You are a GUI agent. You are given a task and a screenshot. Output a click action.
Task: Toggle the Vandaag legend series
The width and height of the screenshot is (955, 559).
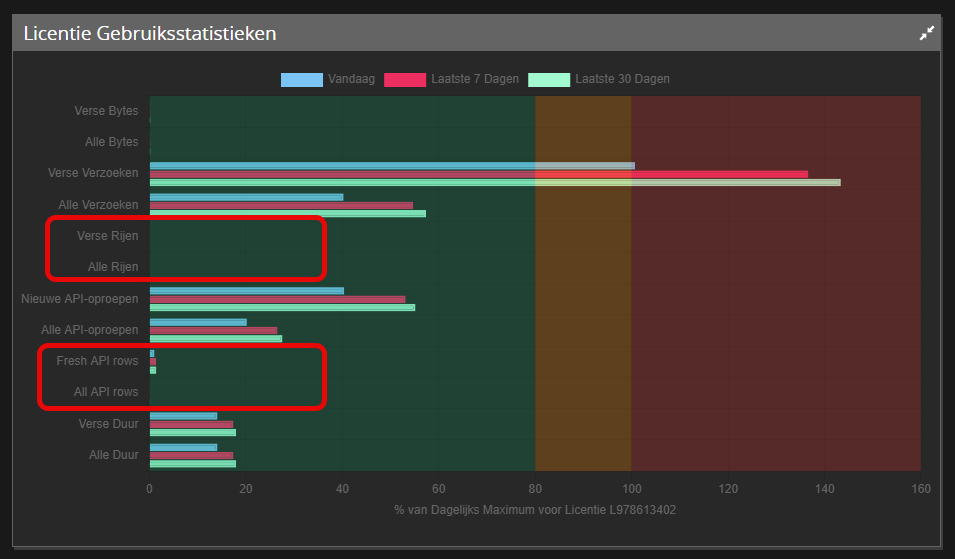pos(351,79)
